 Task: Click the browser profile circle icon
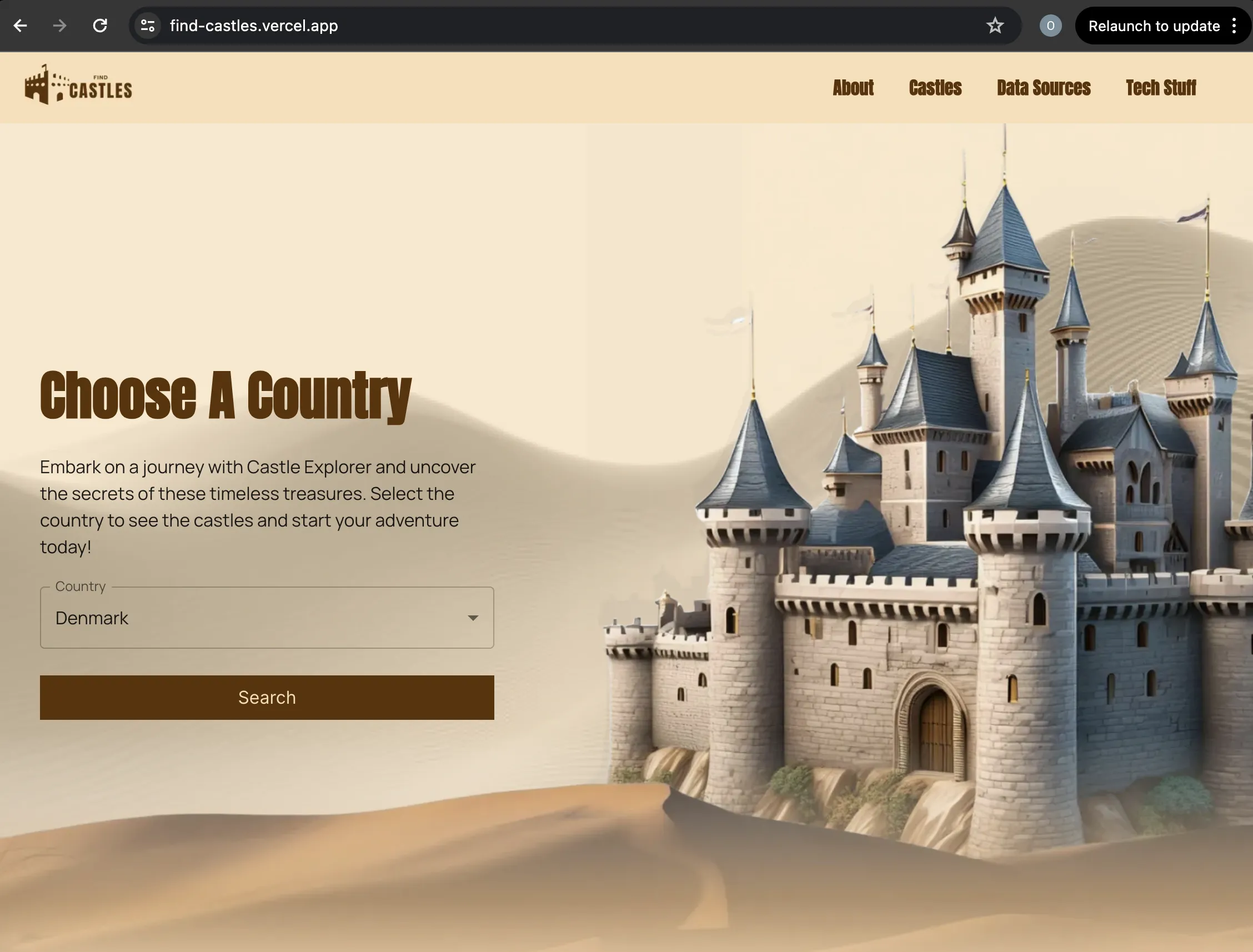coord(1050,26)
